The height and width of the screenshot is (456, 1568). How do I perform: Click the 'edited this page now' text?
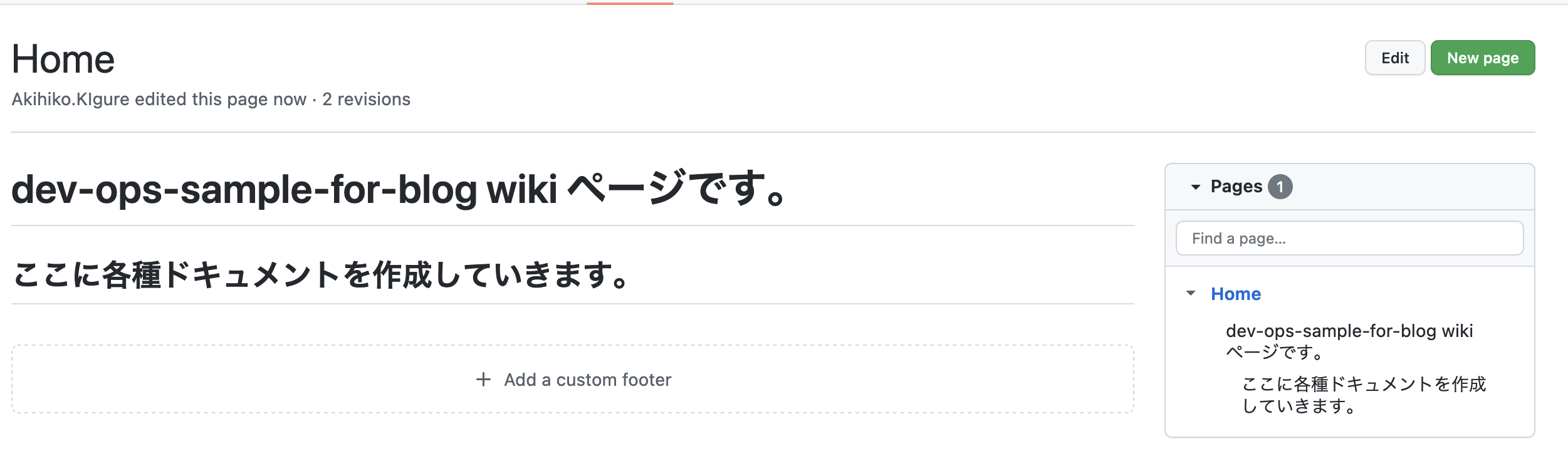tap(220, 100)
